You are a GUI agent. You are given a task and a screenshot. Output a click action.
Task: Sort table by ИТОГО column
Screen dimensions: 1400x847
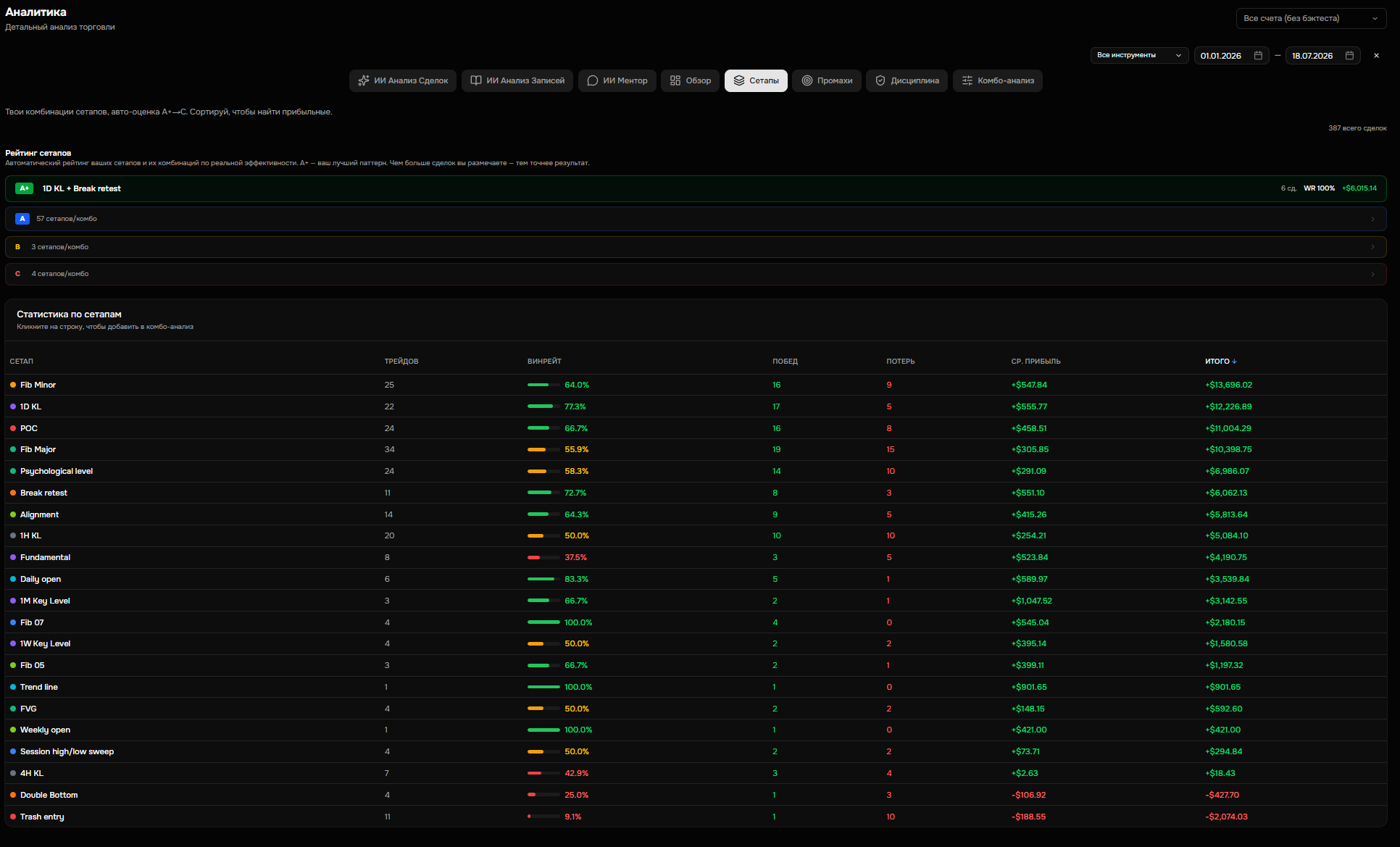coord(1220,361)
